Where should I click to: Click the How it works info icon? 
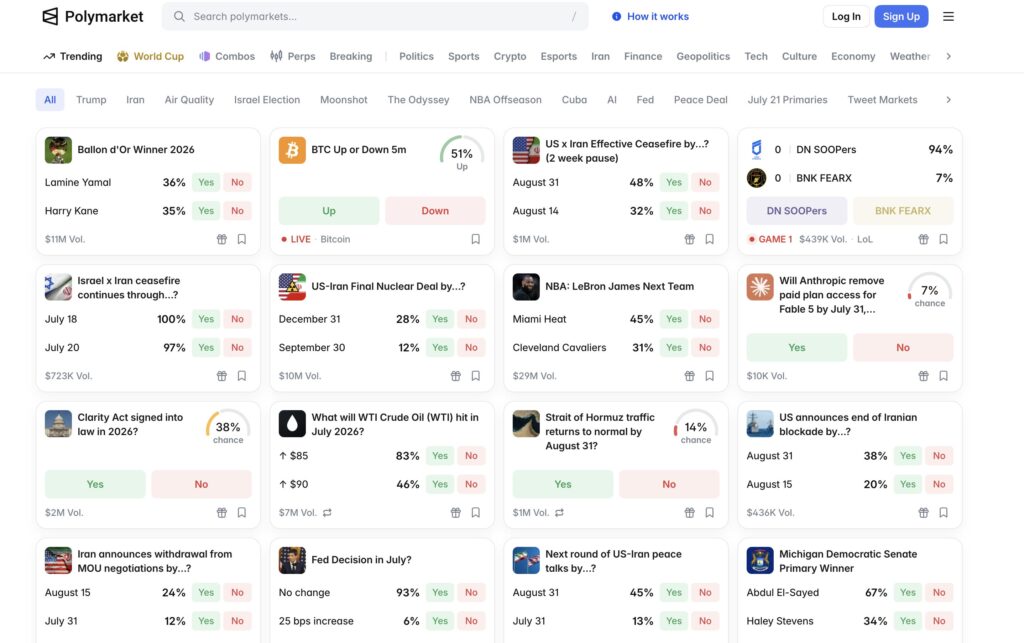click(x=616, y=16)
